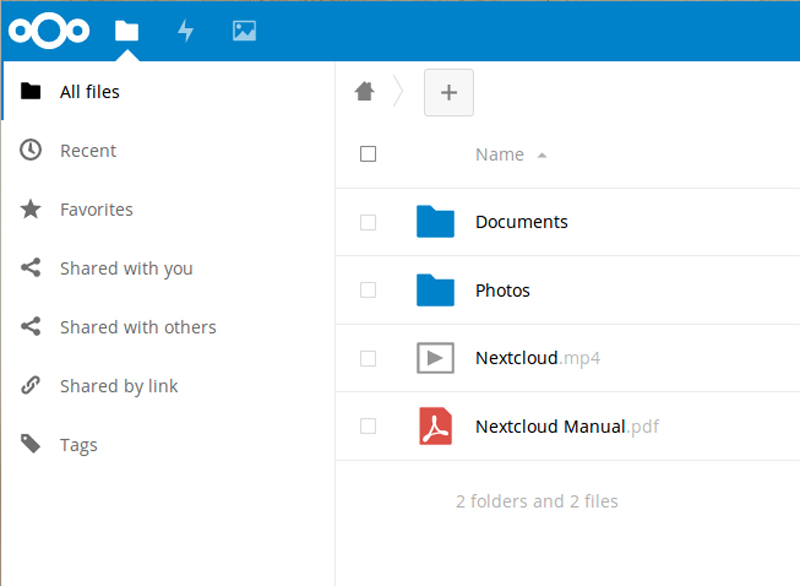Open the Nextcloud Manual PDF icon
The image size is (800, 586).
pyautogui.click(x=435, y=426)
